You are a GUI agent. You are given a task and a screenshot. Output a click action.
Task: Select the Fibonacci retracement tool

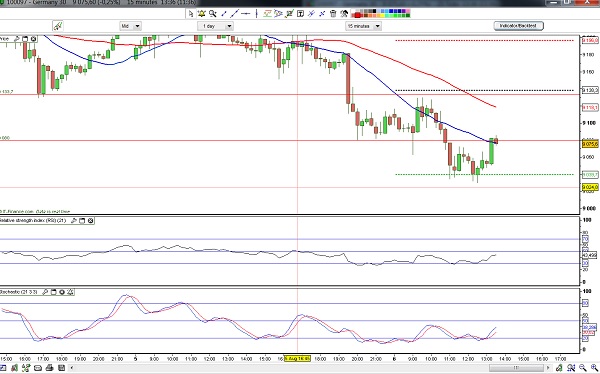point(267,14)
